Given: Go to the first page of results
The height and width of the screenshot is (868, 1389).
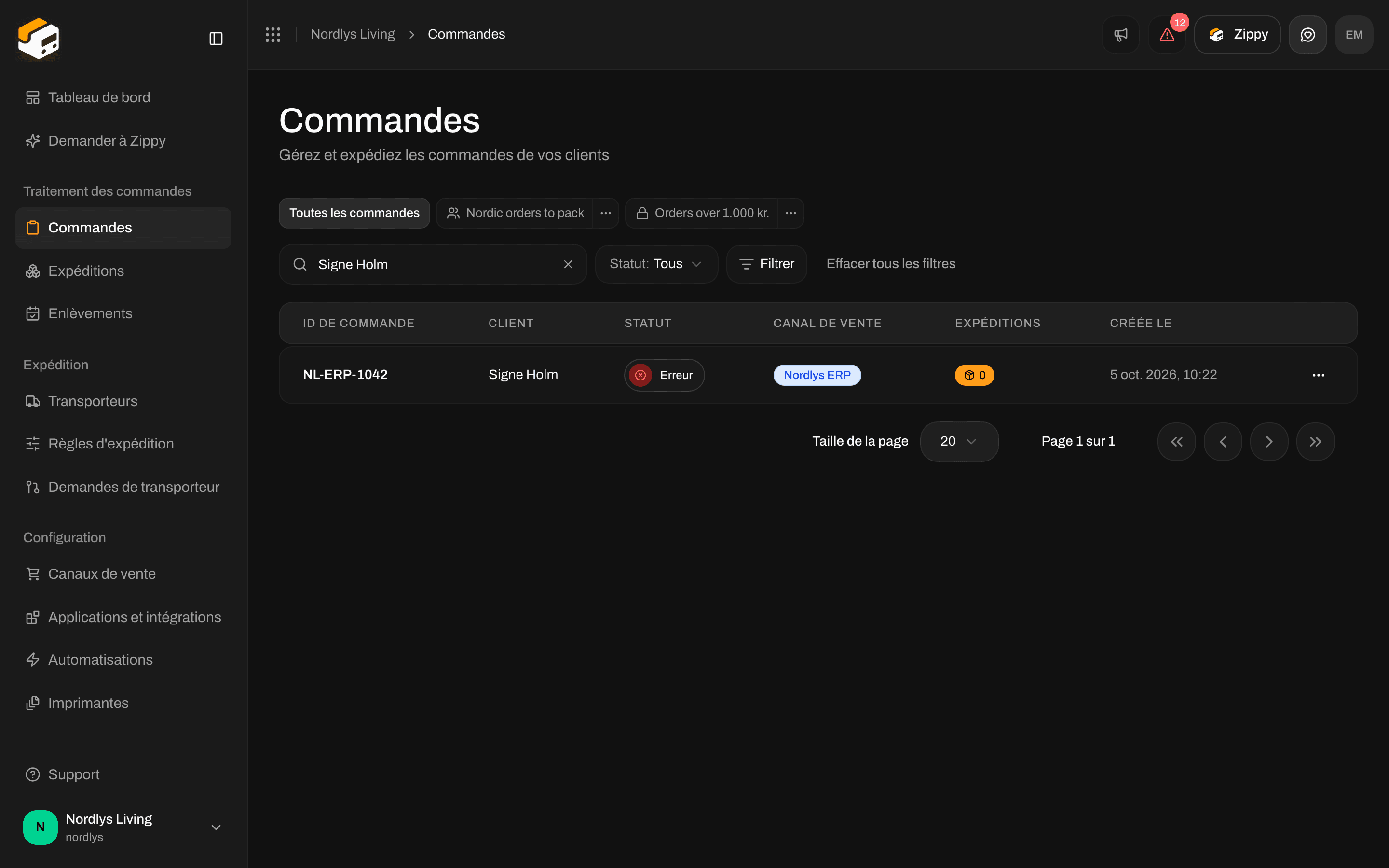Looking at the screenshot, I should point(1177,441).
